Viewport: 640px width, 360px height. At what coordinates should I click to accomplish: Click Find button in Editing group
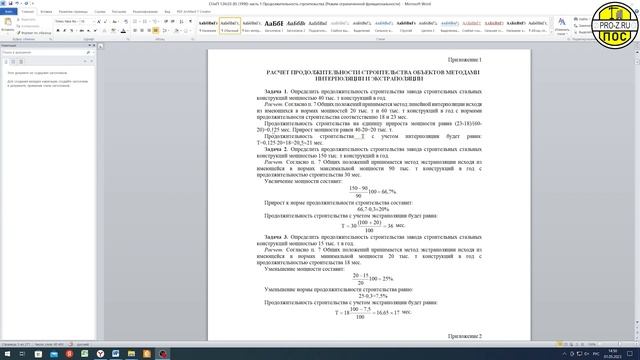[x=582, y=19]
